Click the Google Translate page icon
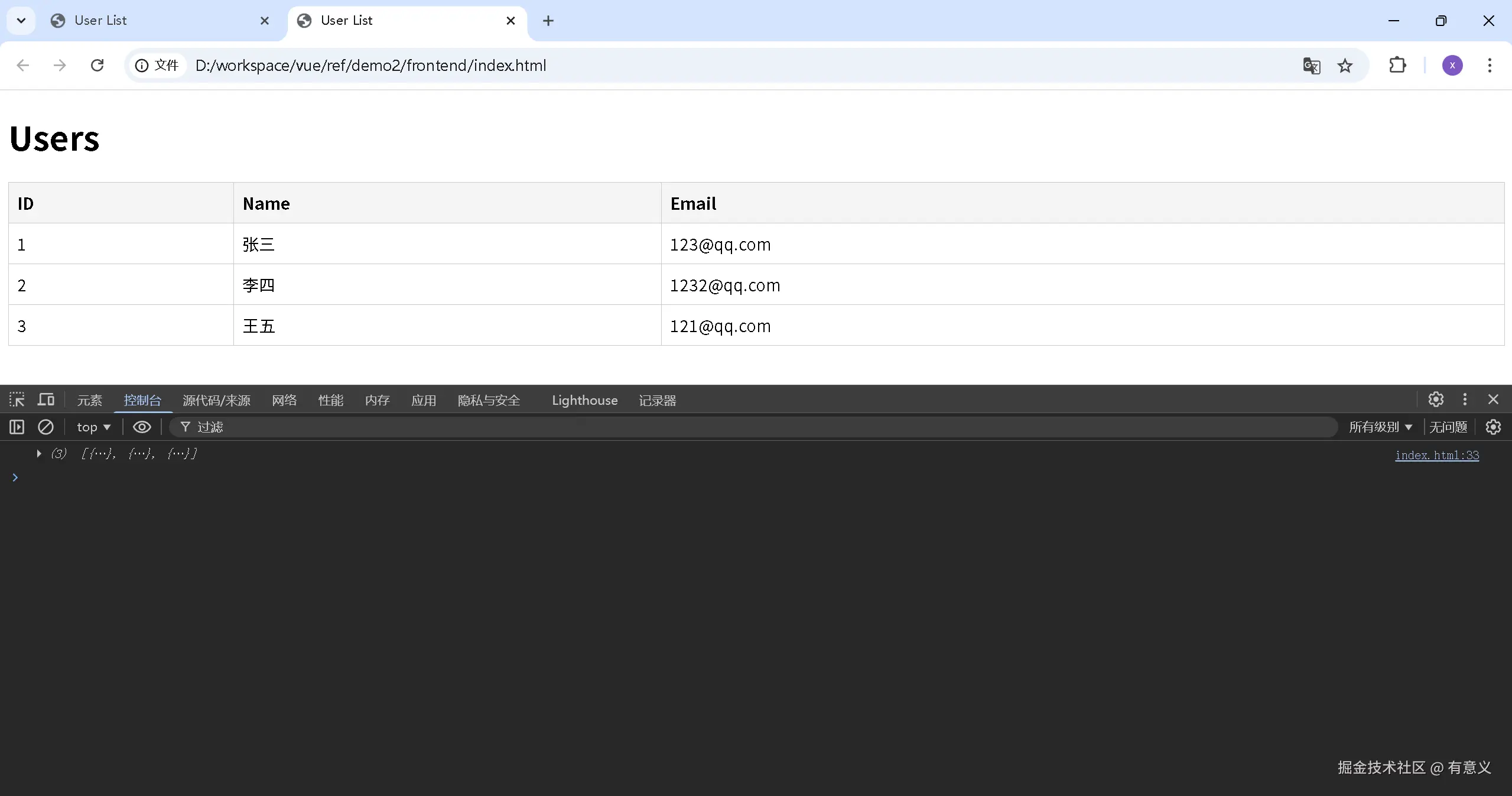This screenshot has width=1512, height=796. [x=1311, y=66]
